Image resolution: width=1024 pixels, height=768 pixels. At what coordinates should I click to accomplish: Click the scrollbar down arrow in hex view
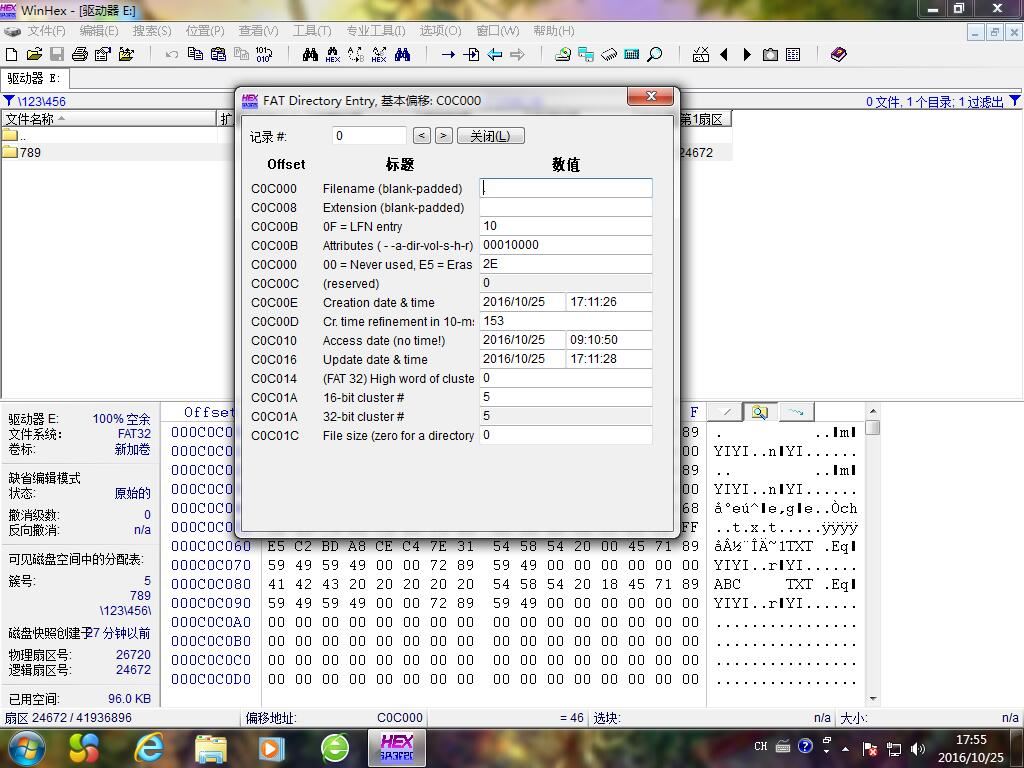pyautogui.click(x=872, y=699)
